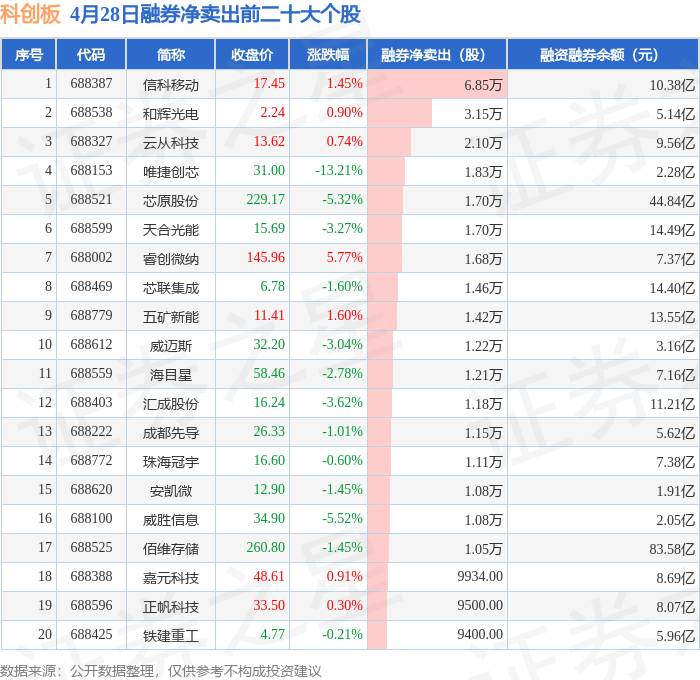The height and width of the screenshot is (680, 700).
Task: Click balance value 44.84亿
Action: click(x=672, y=201)
